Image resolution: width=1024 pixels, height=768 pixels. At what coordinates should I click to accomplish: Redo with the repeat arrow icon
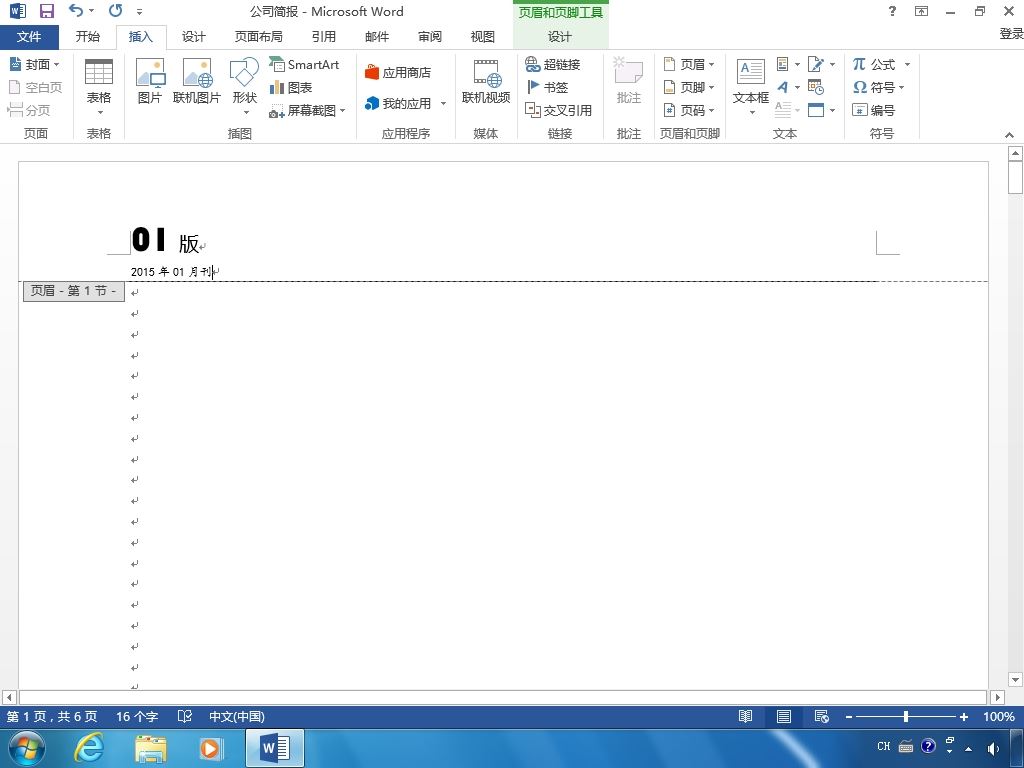pos(116,10)
